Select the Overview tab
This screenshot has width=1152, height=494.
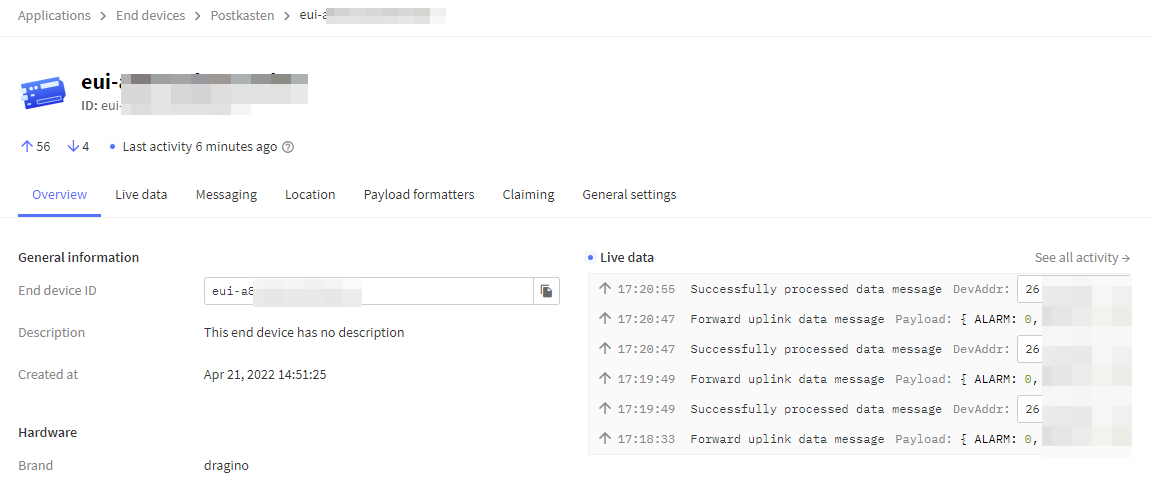[x=60, y=195]
